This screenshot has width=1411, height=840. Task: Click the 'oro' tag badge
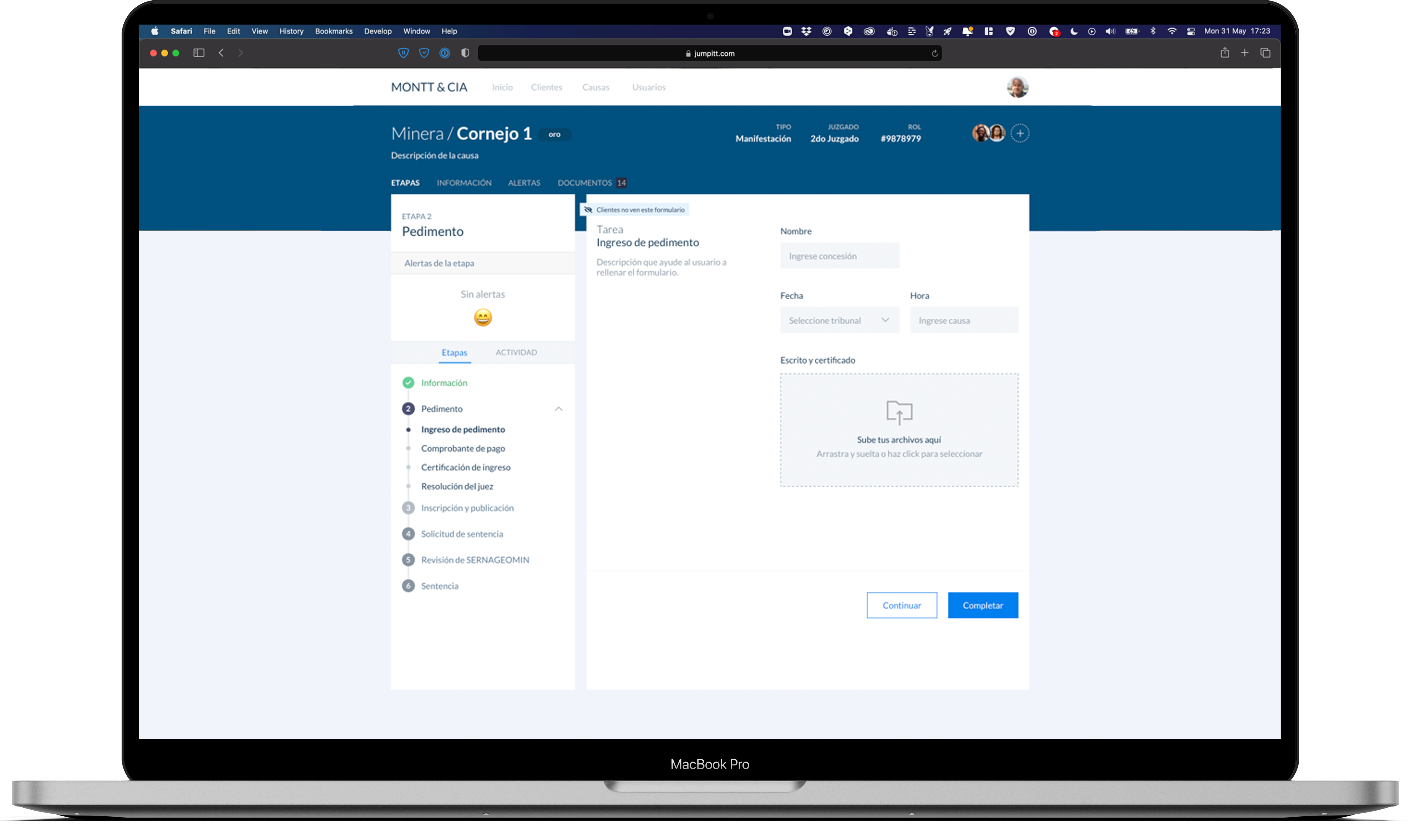pos(554,135)
